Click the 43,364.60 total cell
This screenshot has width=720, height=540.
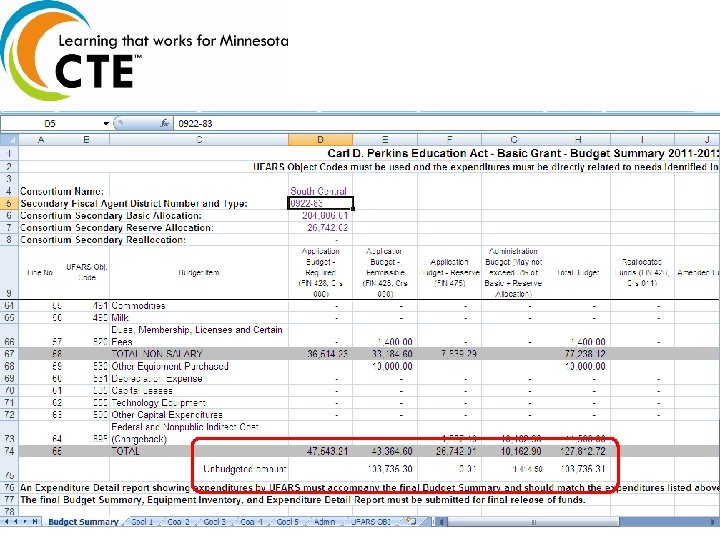385,451
